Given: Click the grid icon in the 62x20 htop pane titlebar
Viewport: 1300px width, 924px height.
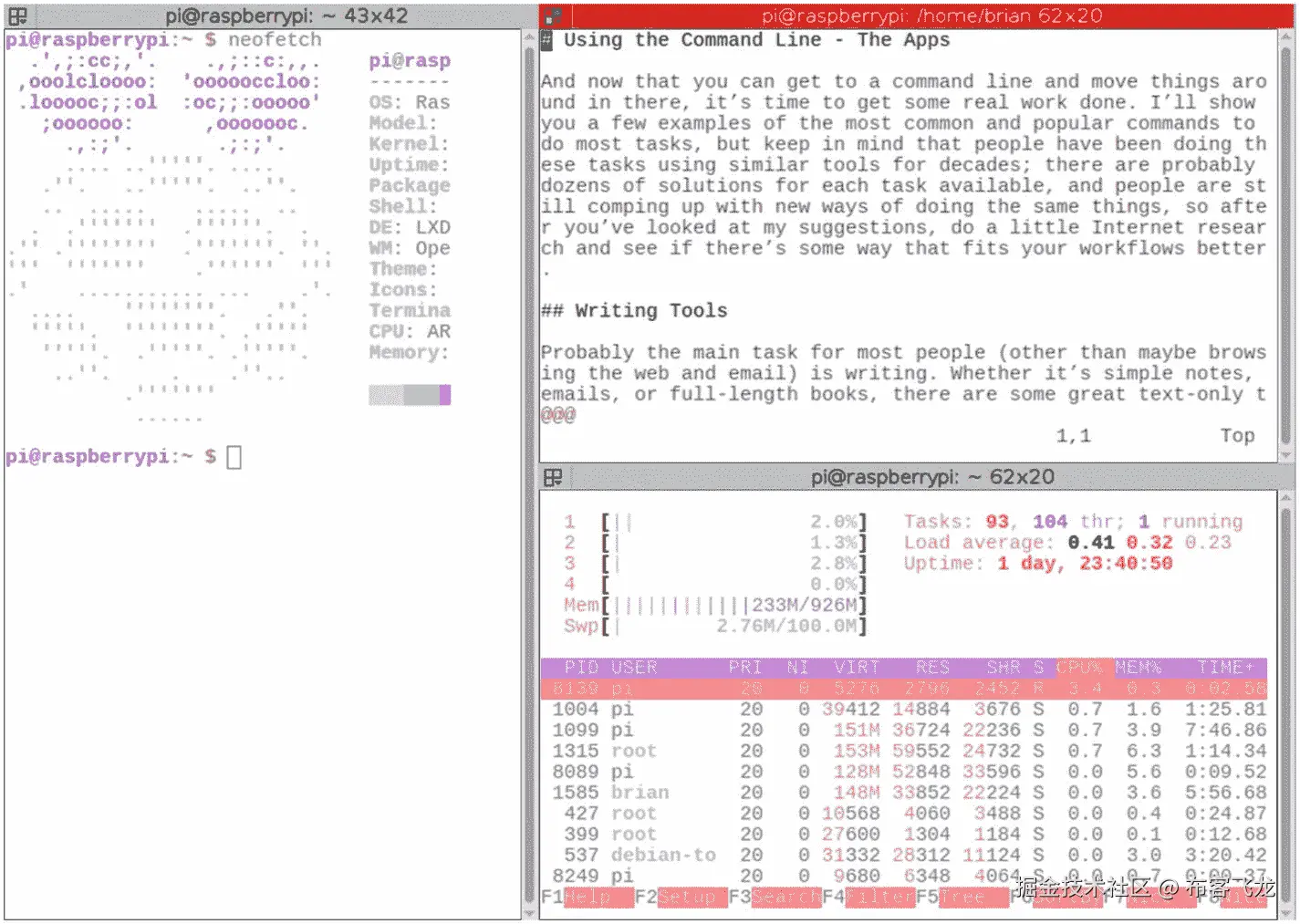Looking at the screenshot, I should 553,477.
